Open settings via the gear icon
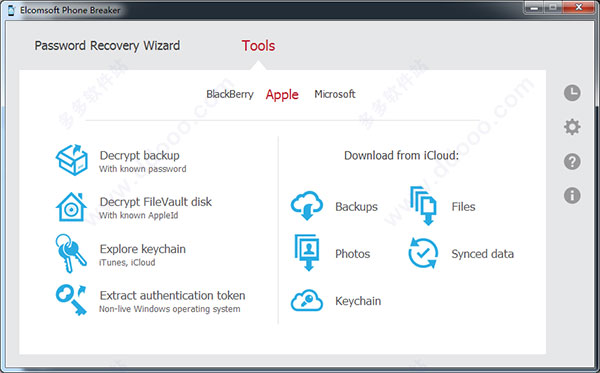This screenshot has height=373, width=600. (x=572, y=127)
